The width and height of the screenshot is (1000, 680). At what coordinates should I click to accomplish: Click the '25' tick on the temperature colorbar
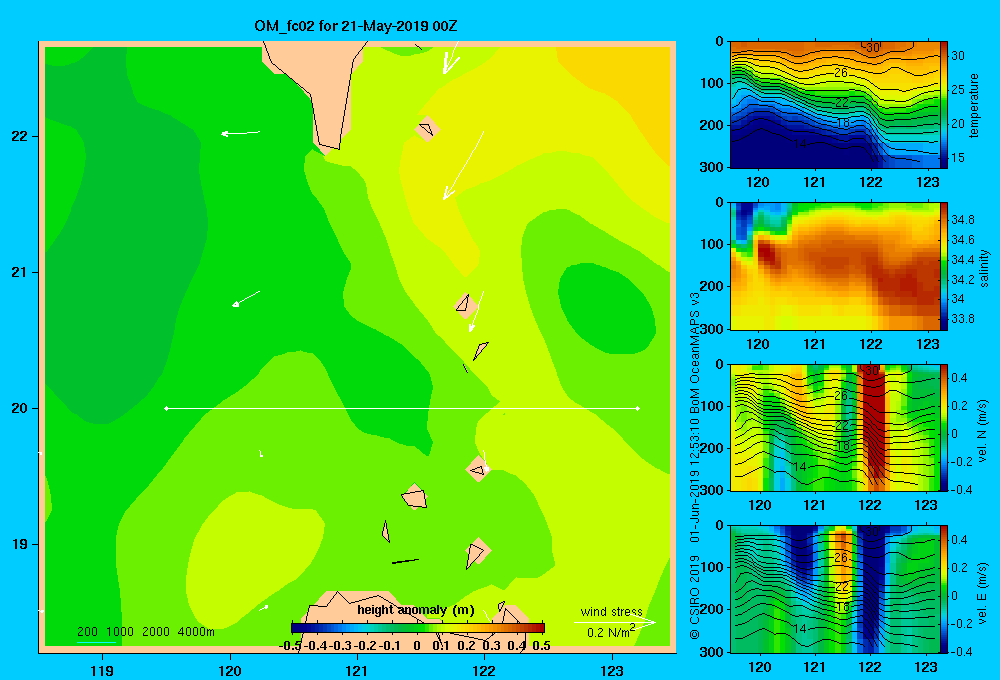pos(958,90)
